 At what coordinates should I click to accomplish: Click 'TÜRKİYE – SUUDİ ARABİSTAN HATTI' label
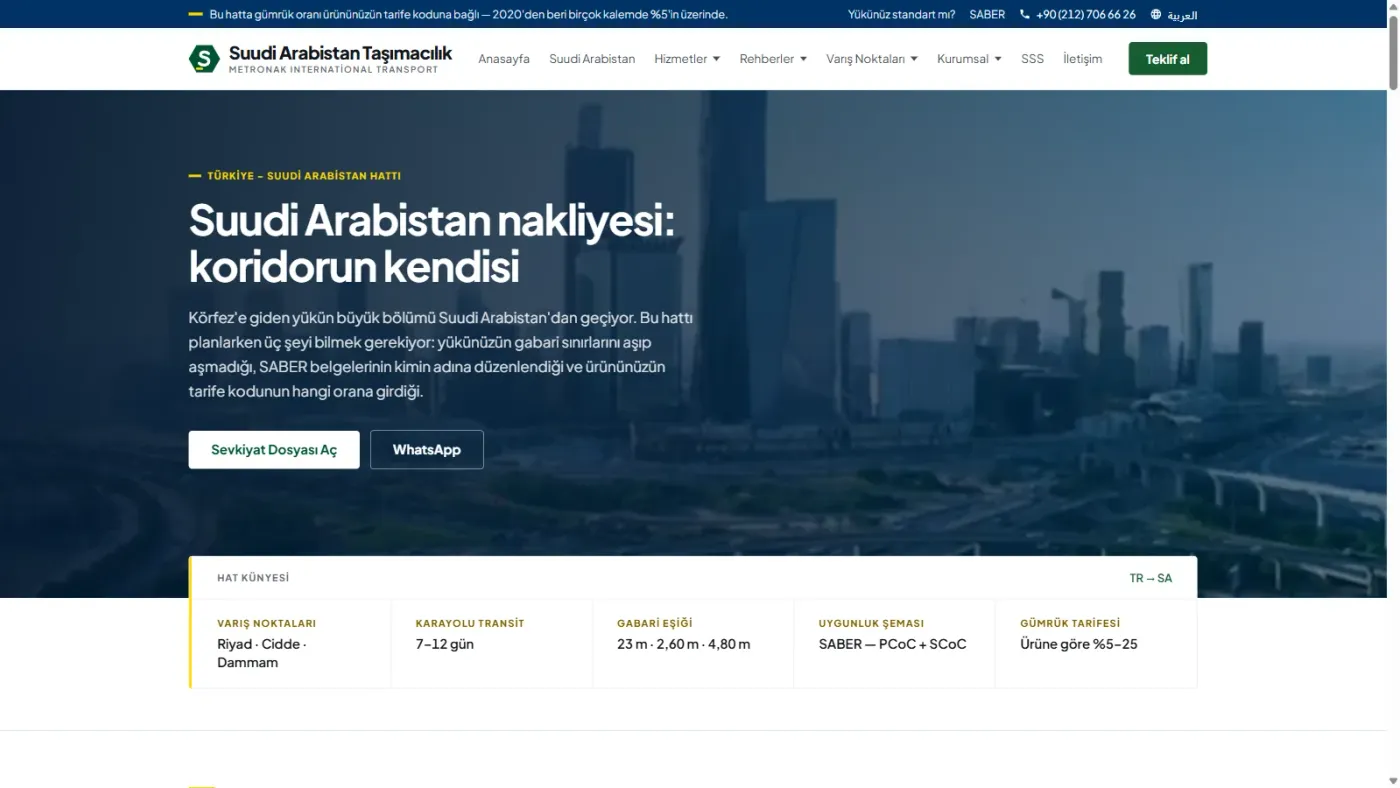click(304, 176)
